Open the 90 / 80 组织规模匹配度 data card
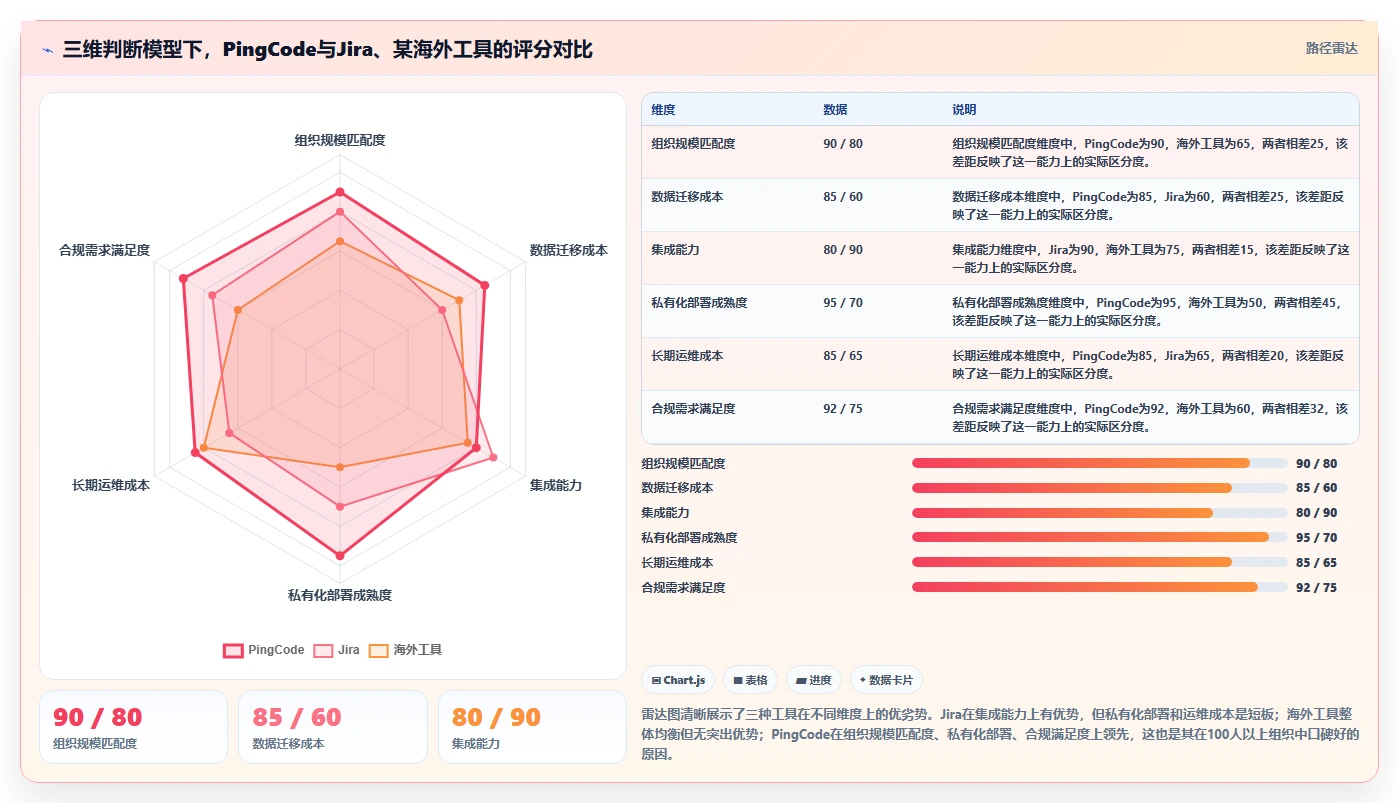Image resolution: width=1399 pixels, height=803 pixels. coord(133,727)
